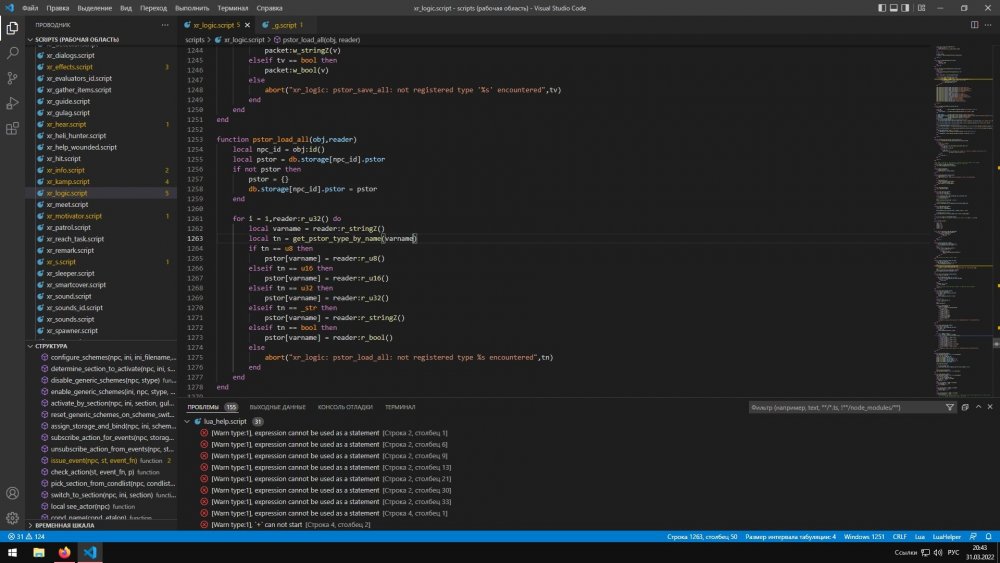Open the Extensions view
The width and height of the screenshot is (1000, 563).
(x=13, y=128)
